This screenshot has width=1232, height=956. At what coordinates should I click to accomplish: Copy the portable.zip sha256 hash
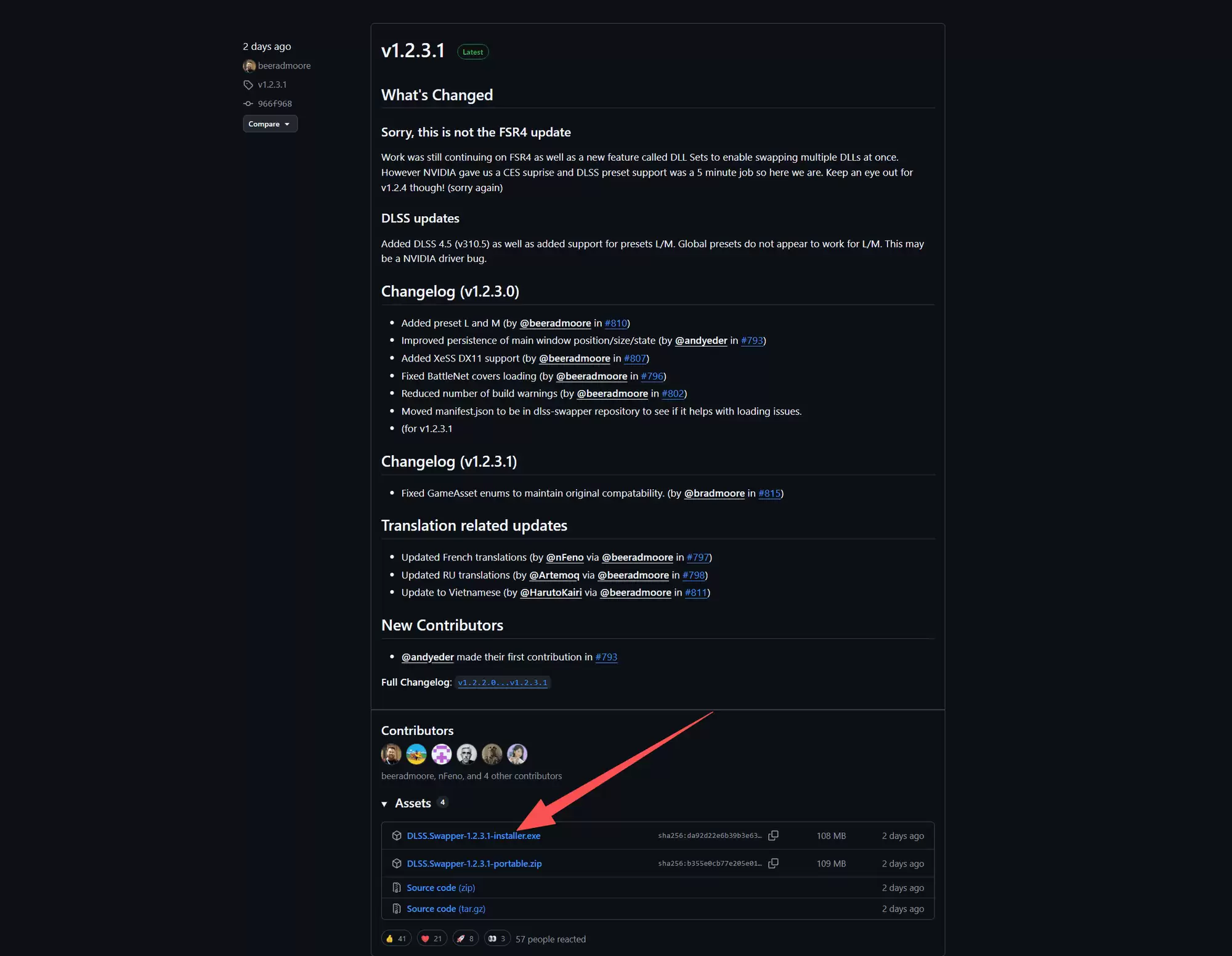click(x=773, y=864)
